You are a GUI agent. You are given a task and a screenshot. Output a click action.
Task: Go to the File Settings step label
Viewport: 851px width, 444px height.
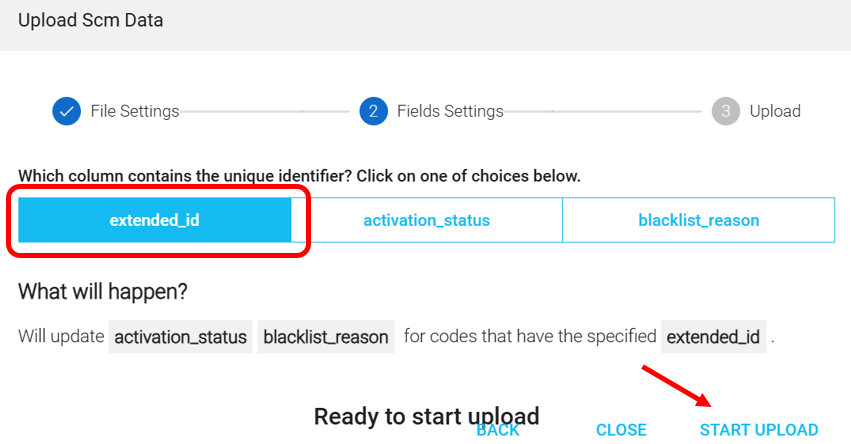[135, 111]
